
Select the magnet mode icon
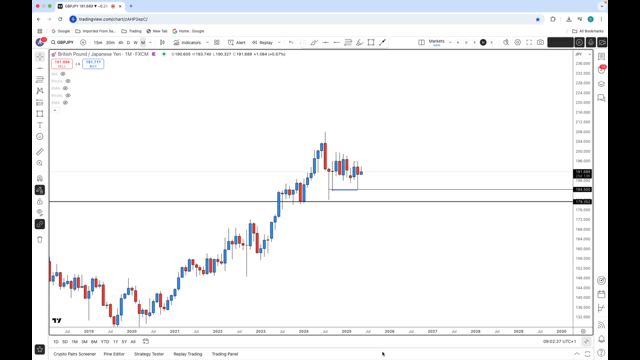click(40, 178)
